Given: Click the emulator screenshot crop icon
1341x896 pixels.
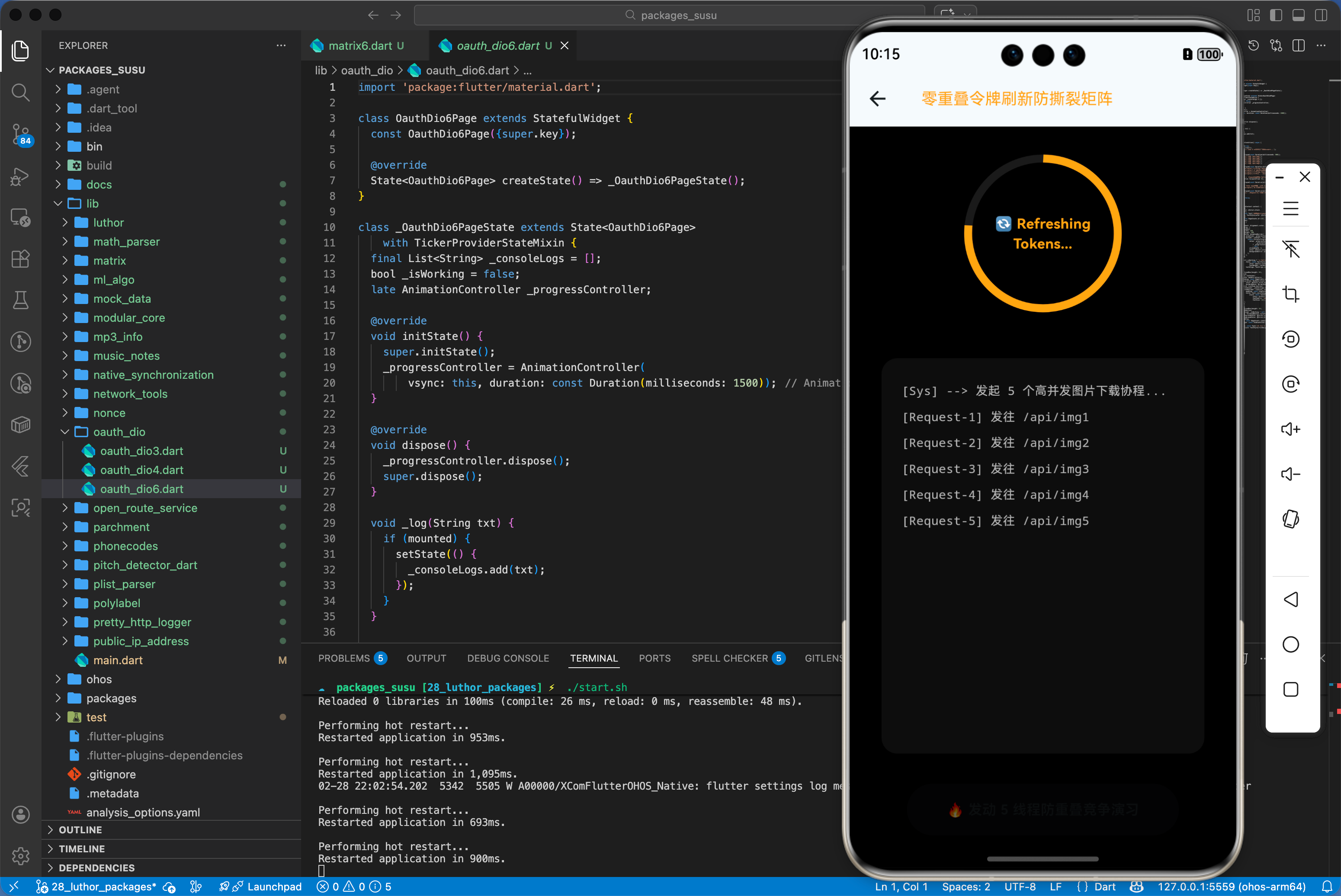Looking at the screenshot, I should tap(1291, 294).
